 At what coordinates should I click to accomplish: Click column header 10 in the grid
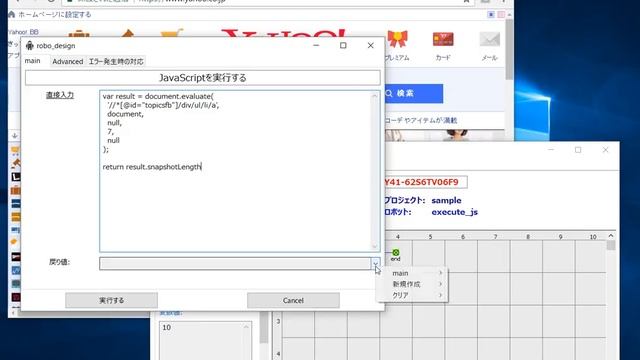click(593, 237)
